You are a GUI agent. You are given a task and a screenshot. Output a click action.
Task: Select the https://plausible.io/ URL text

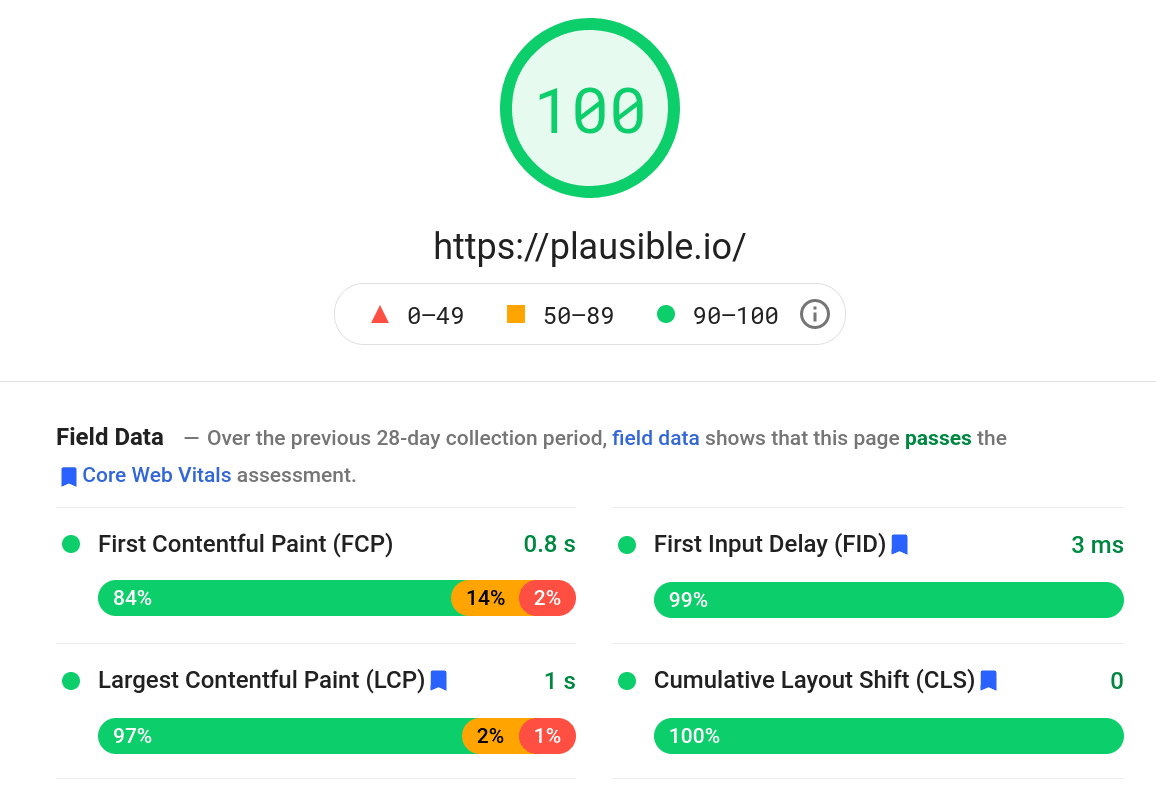point(589,246)
